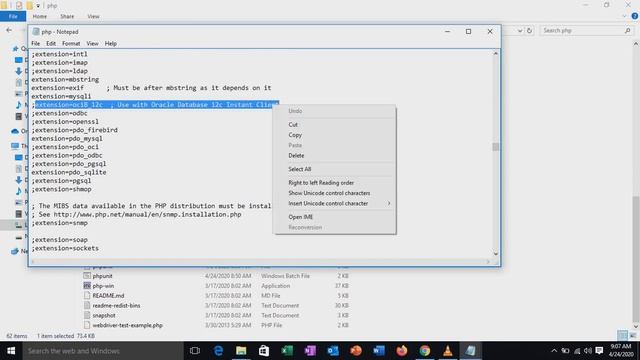Launch Microsoft Store from the taskbar
This screenshot has height=360, width=640.
coord(264,351)
